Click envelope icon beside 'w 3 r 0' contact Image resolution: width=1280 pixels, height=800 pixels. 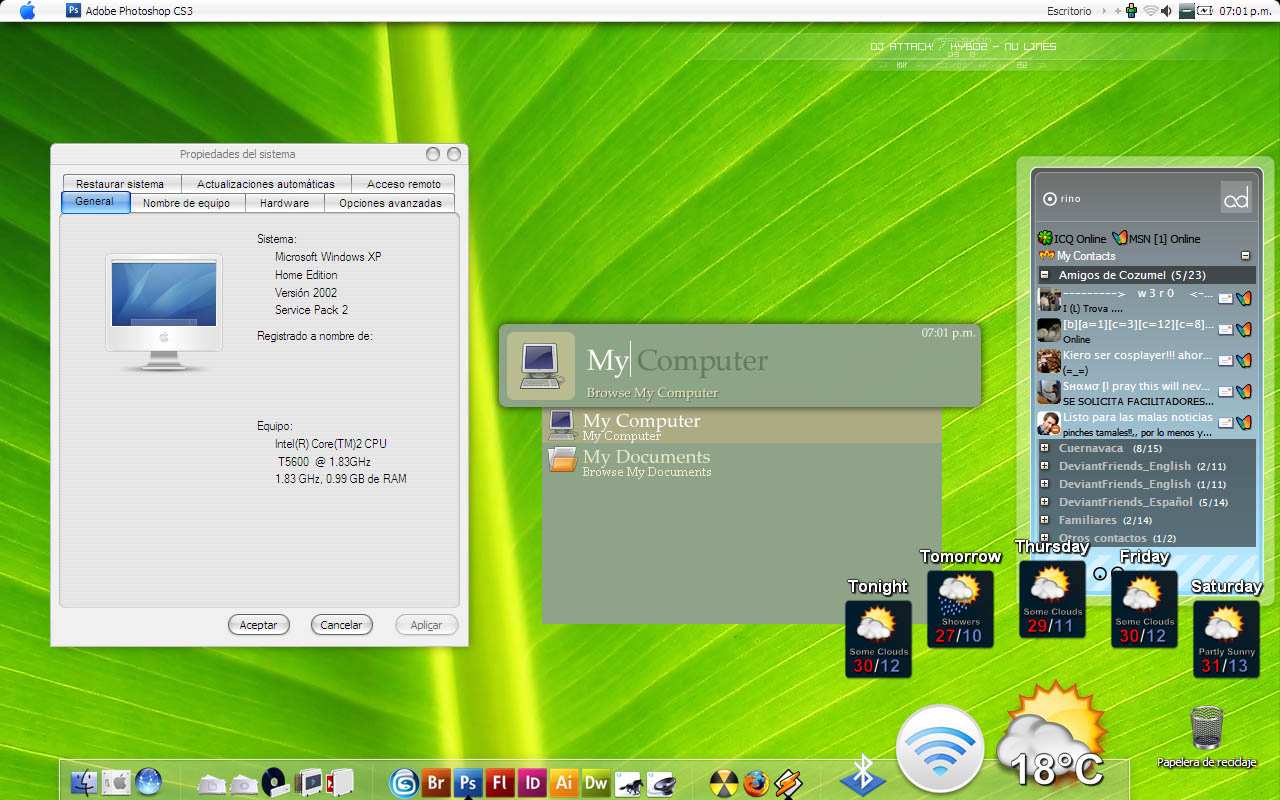1225,299
